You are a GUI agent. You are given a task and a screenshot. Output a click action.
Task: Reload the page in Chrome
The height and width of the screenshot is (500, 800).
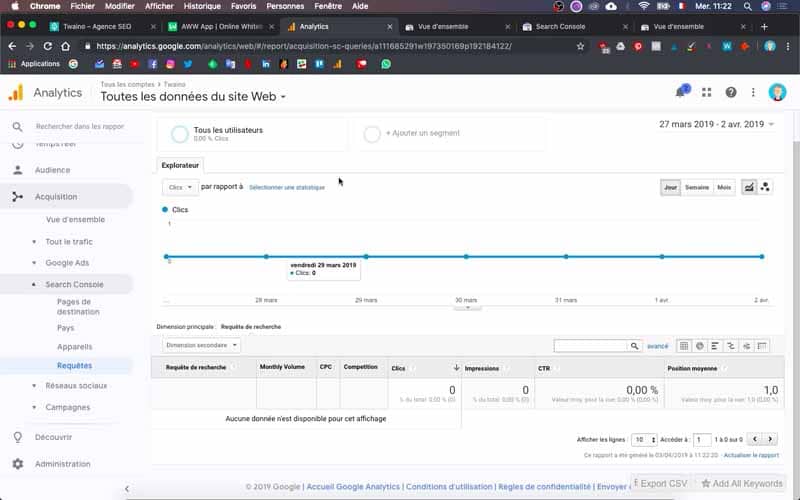47,46
